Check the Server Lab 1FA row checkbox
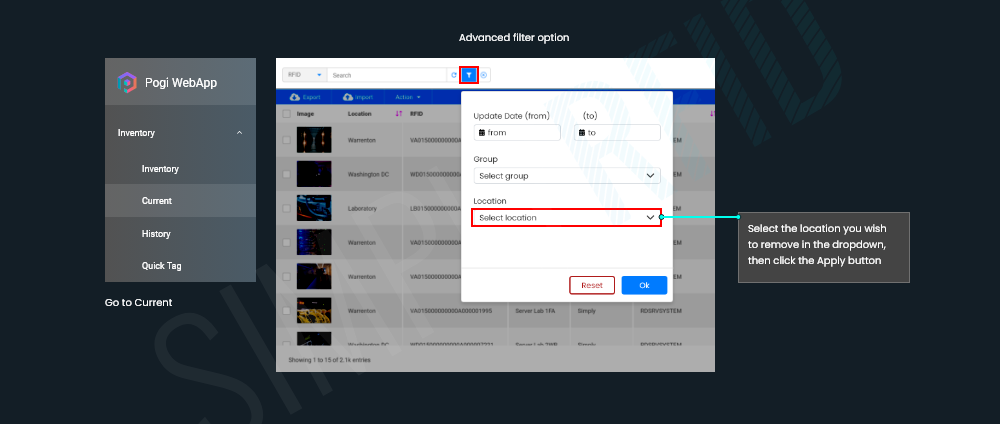This screenshot has height=424, width=1000. pos(286,311)
